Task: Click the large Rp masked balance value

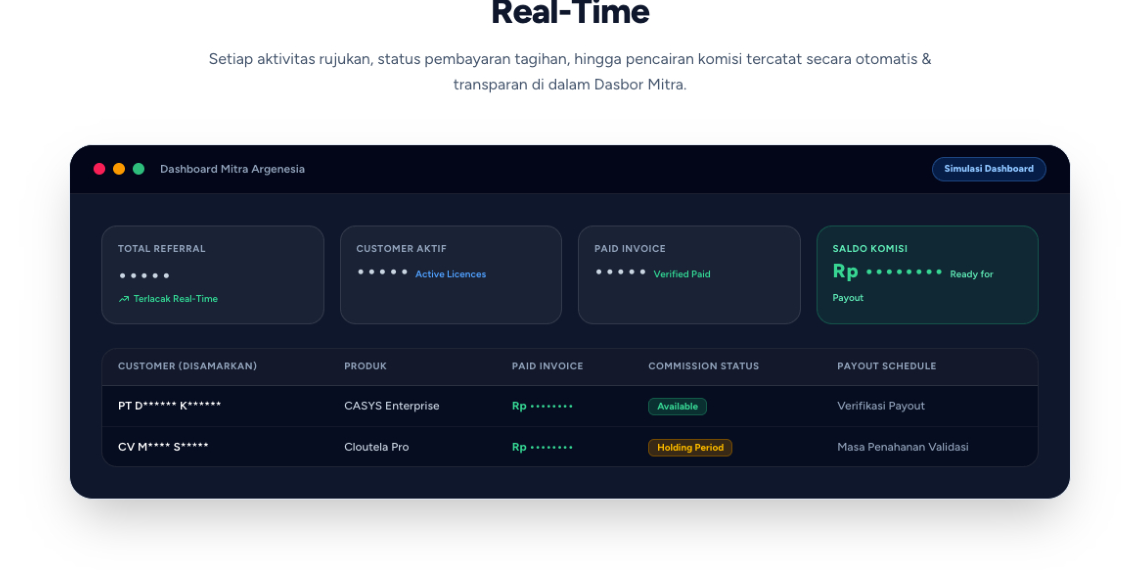Action: [x=887, y=272]
